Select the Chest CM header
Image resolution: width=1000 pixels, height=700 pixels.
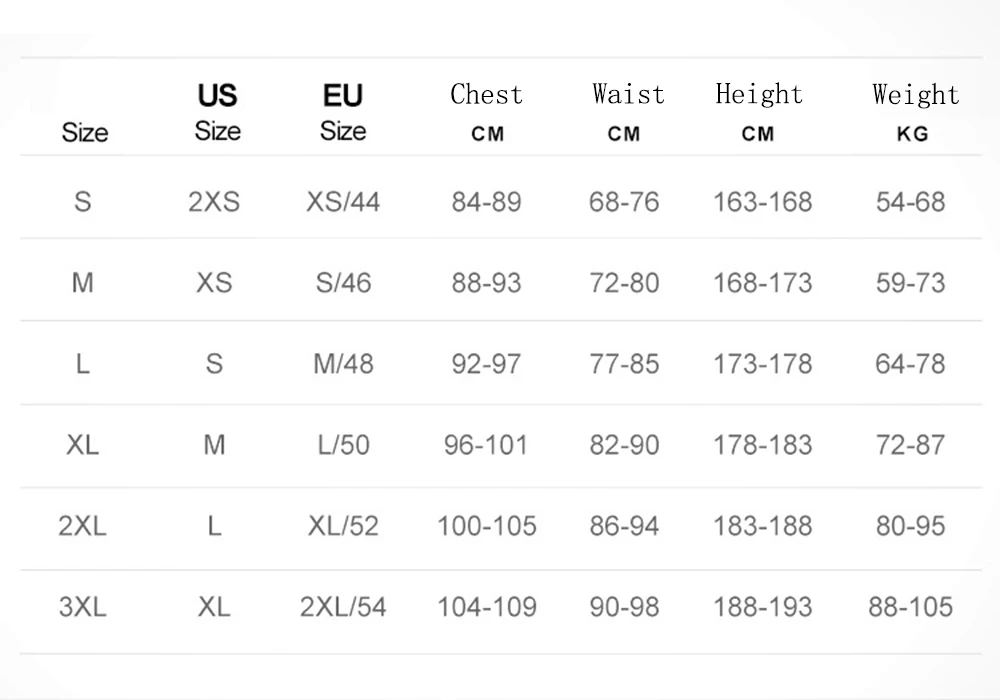[x=487, y=112]
